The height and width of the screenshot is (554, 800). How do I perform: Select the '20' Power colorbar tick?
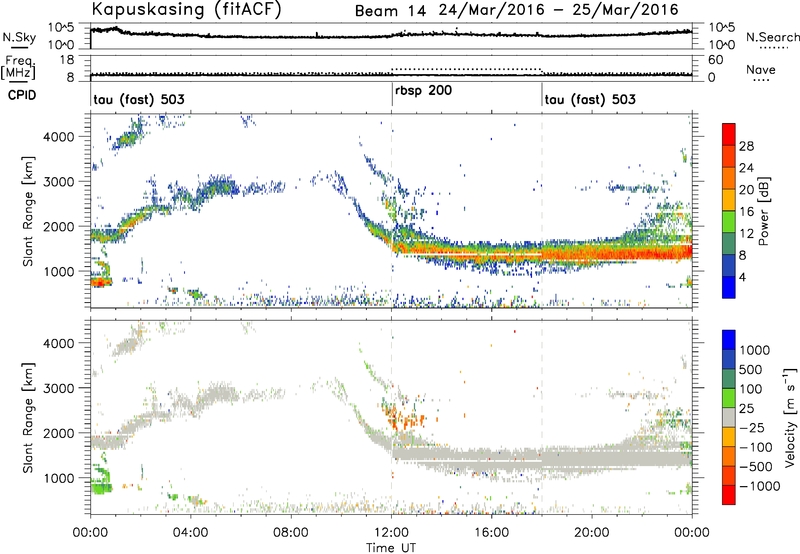(x=746, y=190)
